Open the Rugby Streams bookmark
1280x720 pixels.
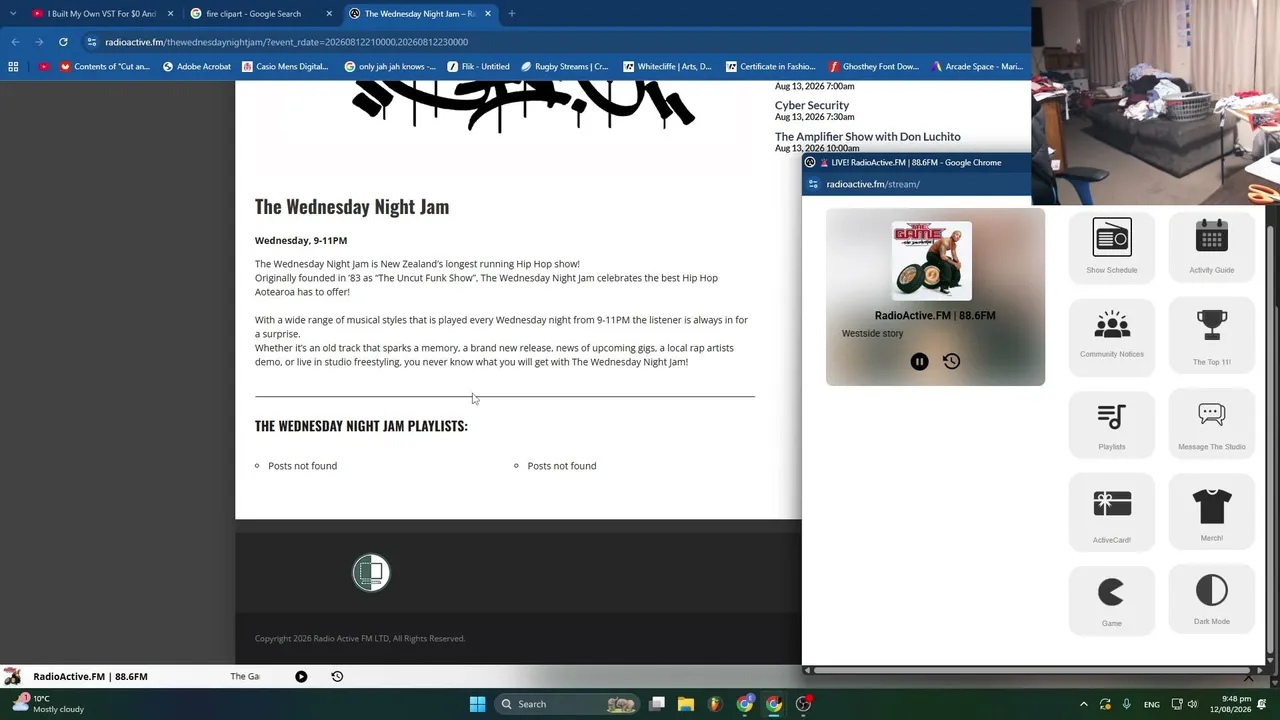pos(564,67)
